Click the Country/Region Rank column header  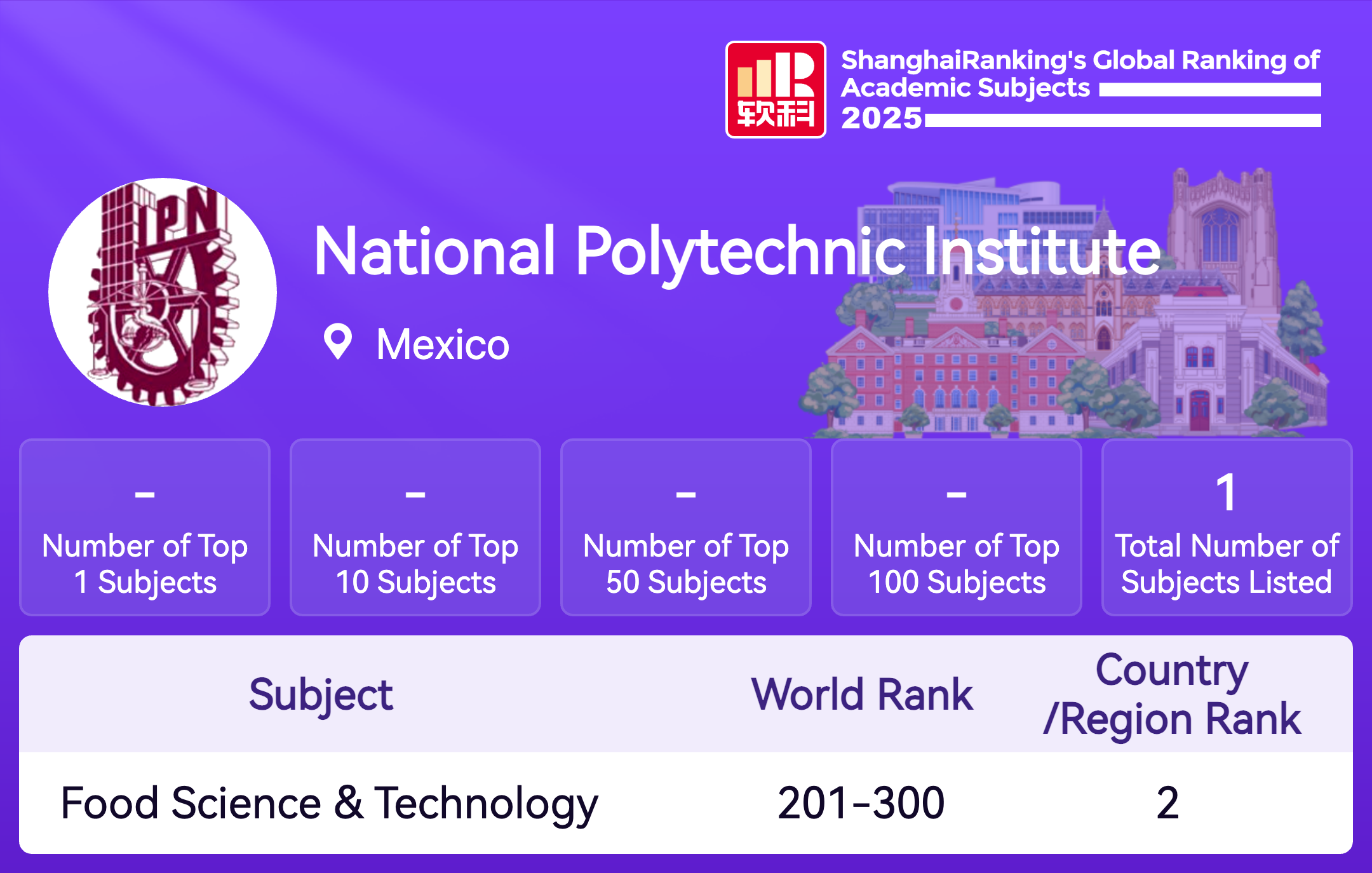coord(1172,694)
